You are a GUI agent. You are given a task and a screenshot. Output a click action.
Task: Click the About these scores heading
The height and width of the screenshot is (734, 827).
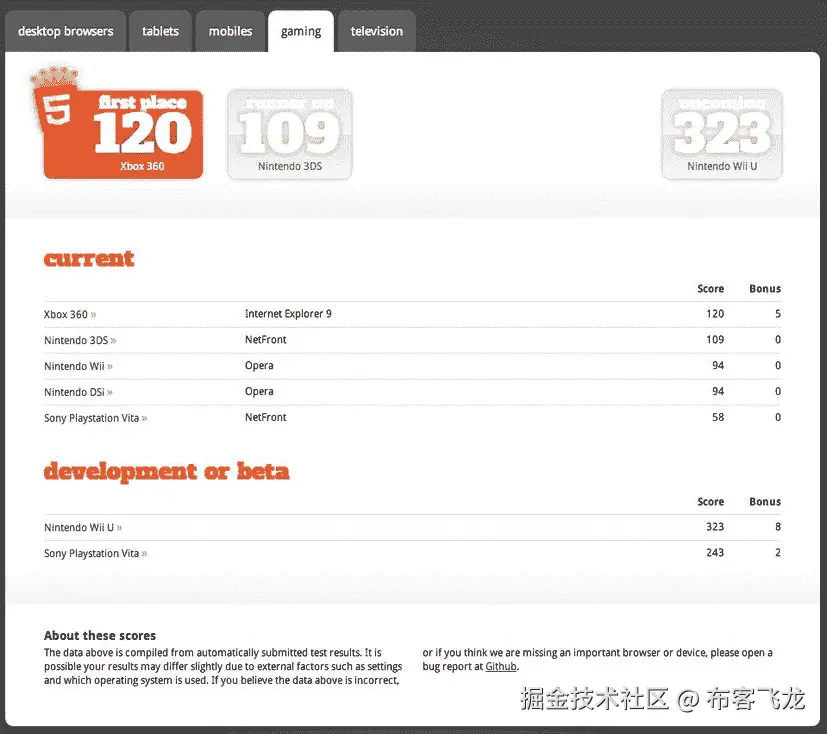(x=100, y=635)
